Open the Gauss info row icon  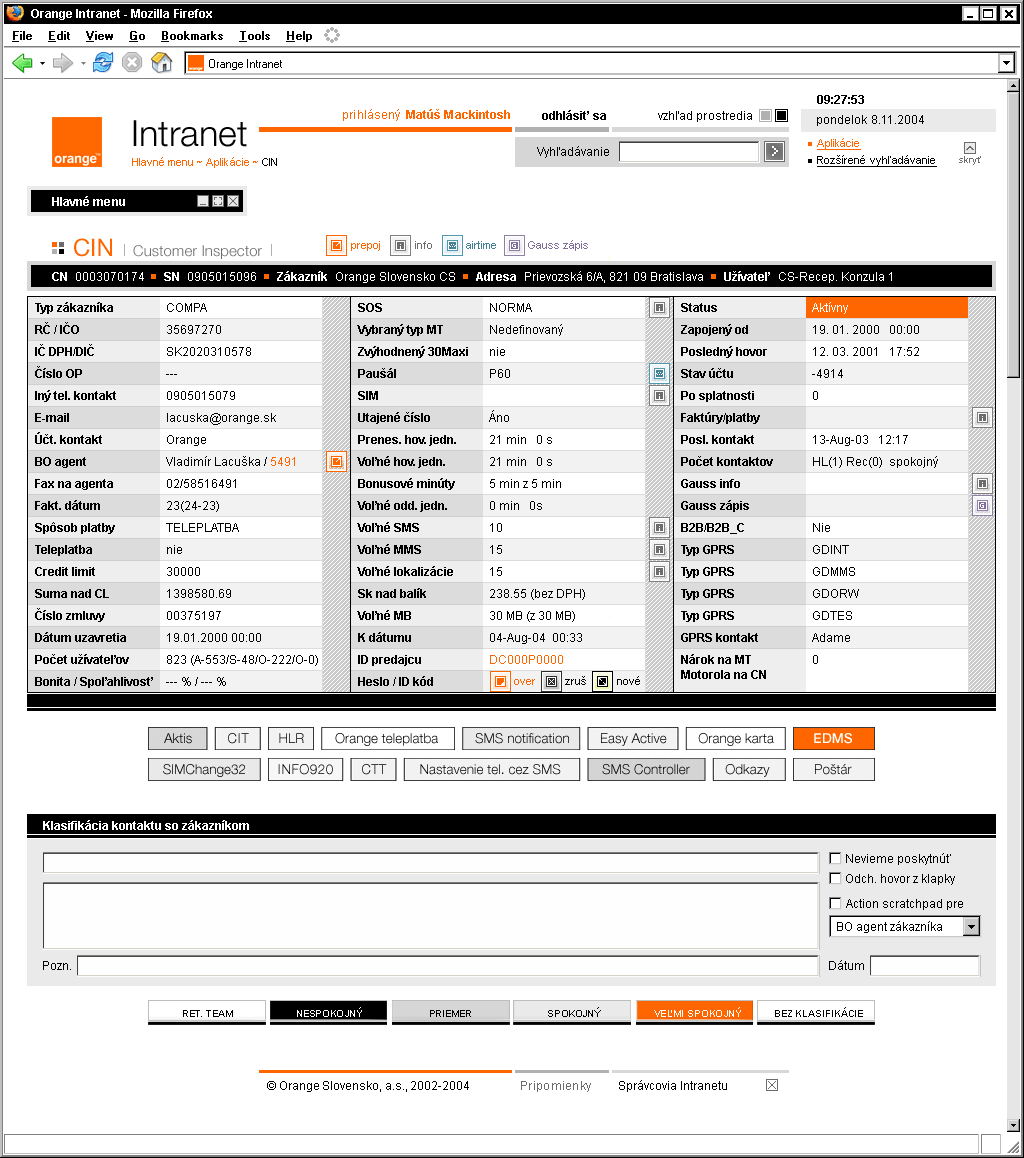click(982, 484)
